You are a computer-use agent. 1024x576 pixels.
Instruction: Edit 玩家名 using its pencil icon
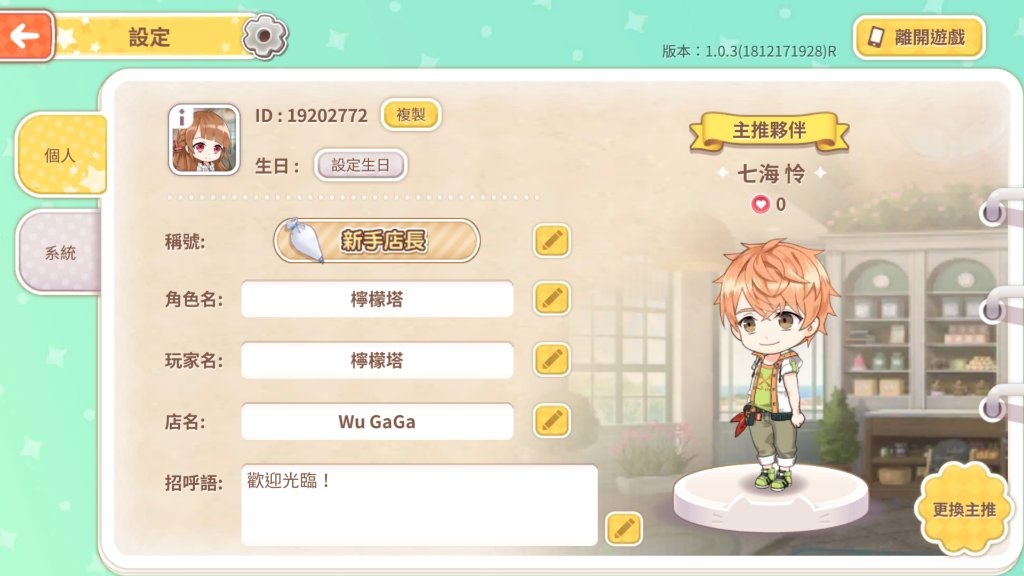tap(552, 360)
